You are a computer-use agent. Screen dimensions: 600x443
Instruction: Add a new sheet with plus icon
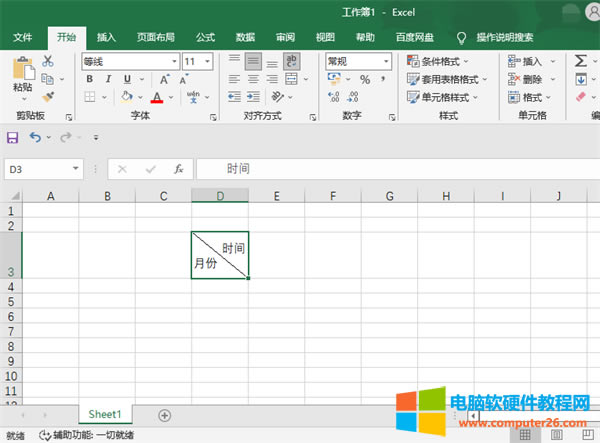165,415
